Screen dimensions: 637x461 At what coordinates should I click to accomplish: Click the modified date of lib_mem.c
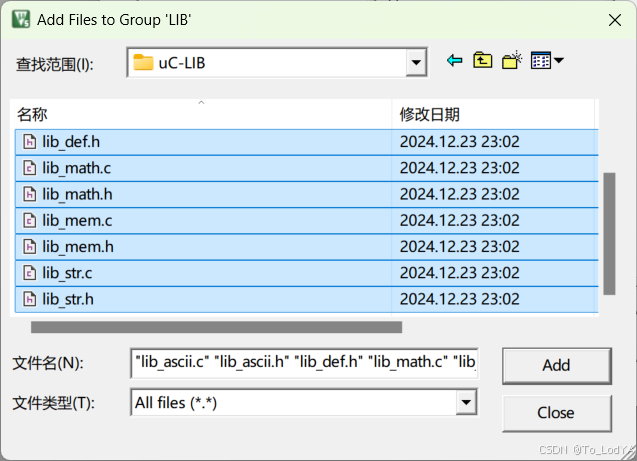[x=459, y=221]
